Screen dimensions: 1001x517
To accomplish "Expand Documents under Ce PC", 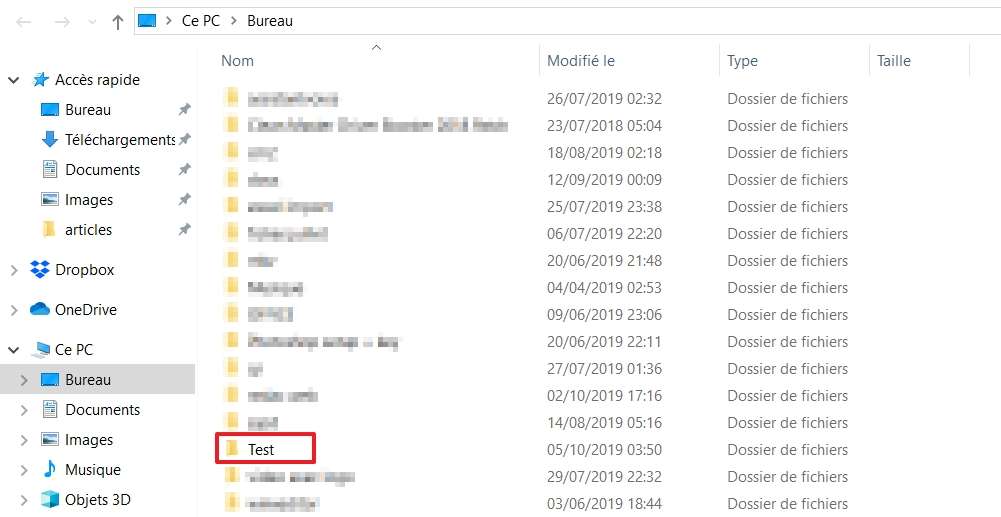I will tap(24, 410).
